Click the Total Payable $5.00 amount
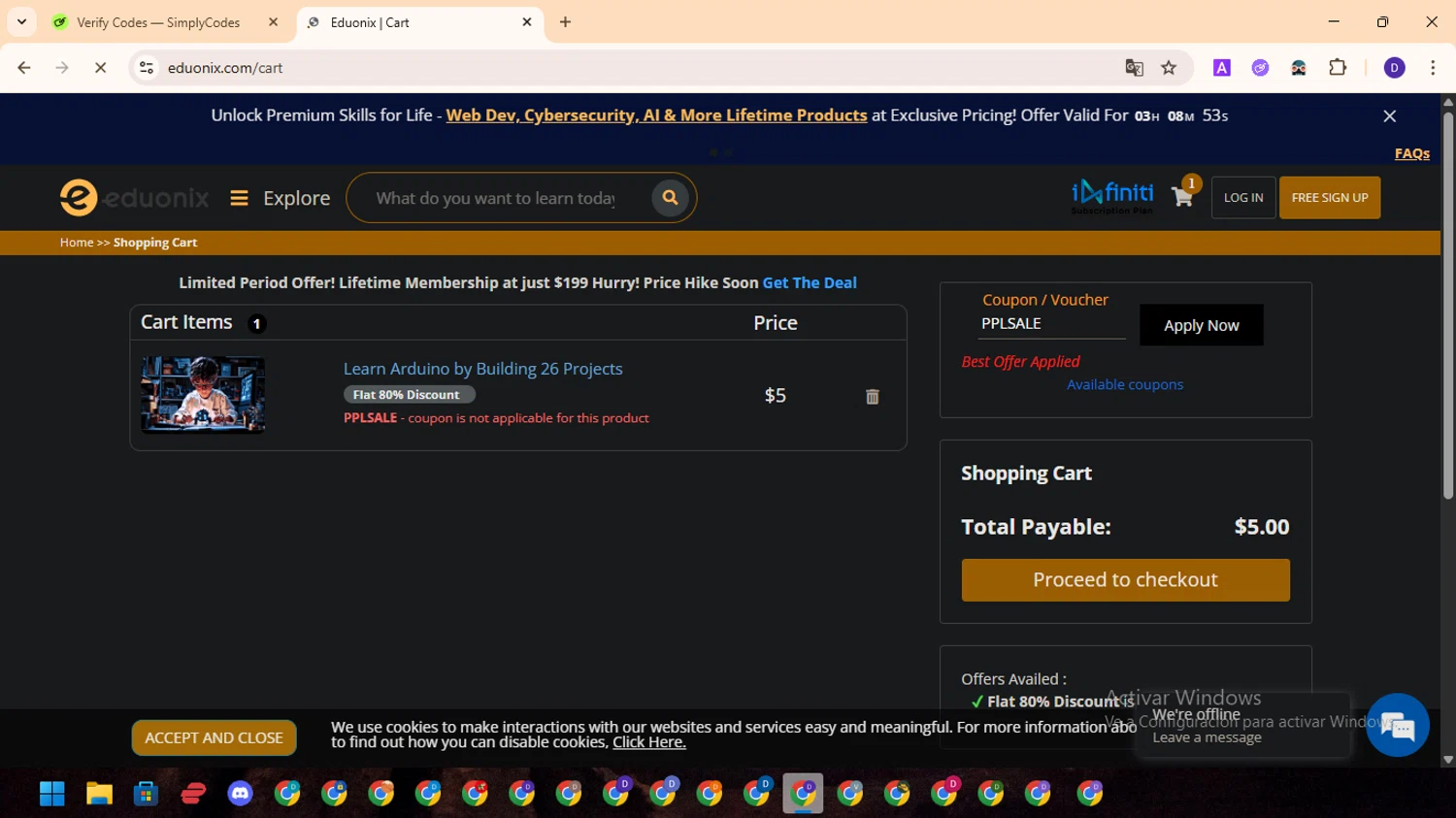The image size is (1456, 818). pyautogui.click(x=1262, y=527)
